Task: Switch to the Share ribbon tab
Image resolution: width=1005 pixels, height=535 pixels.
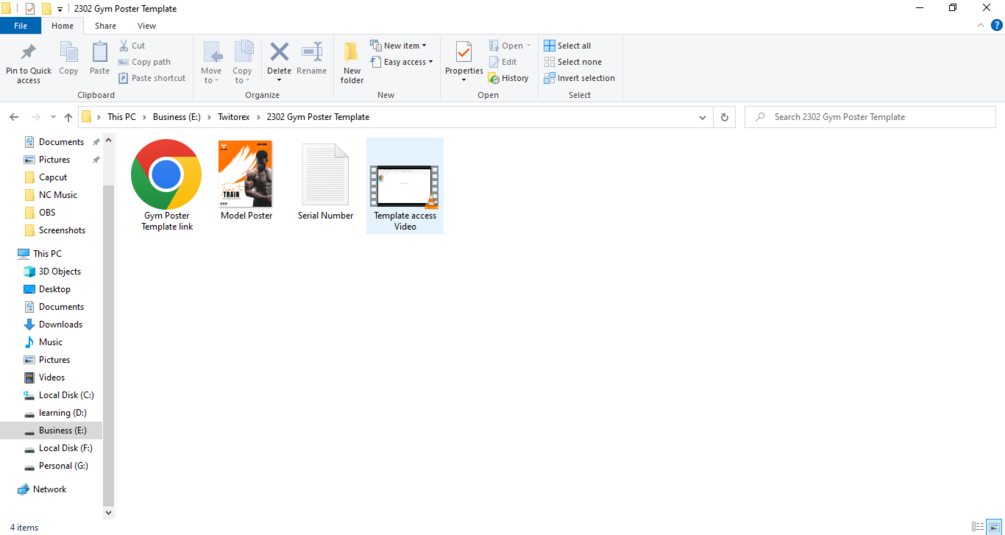Action: 105,26
